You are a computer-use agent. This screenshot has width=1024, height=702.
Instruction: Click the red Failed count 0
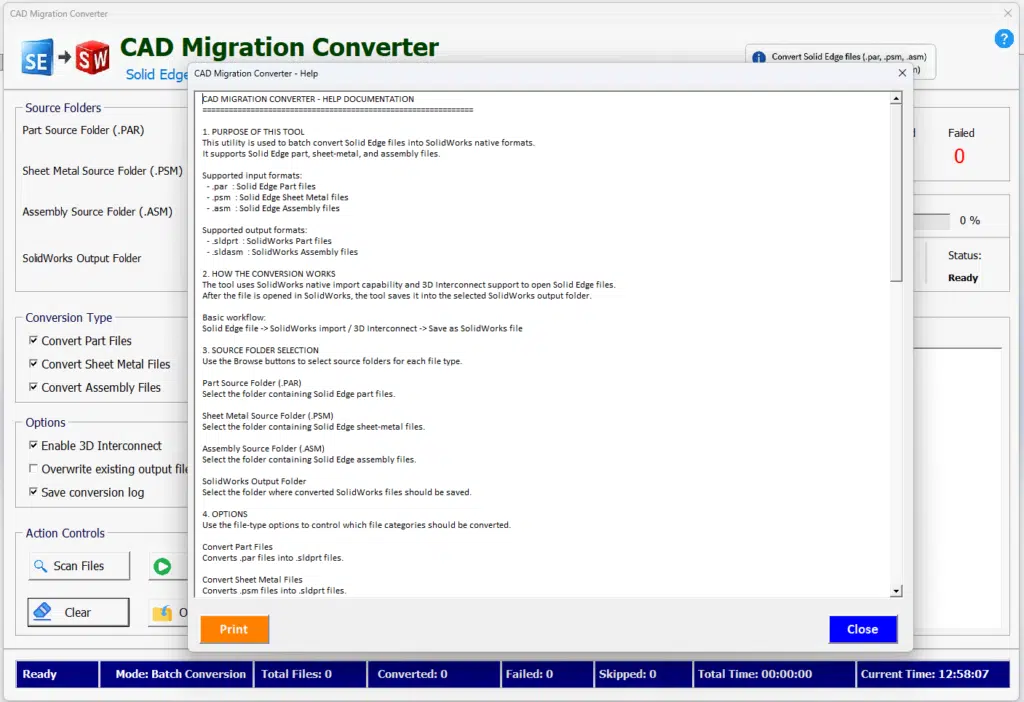[x=959, y=156]
